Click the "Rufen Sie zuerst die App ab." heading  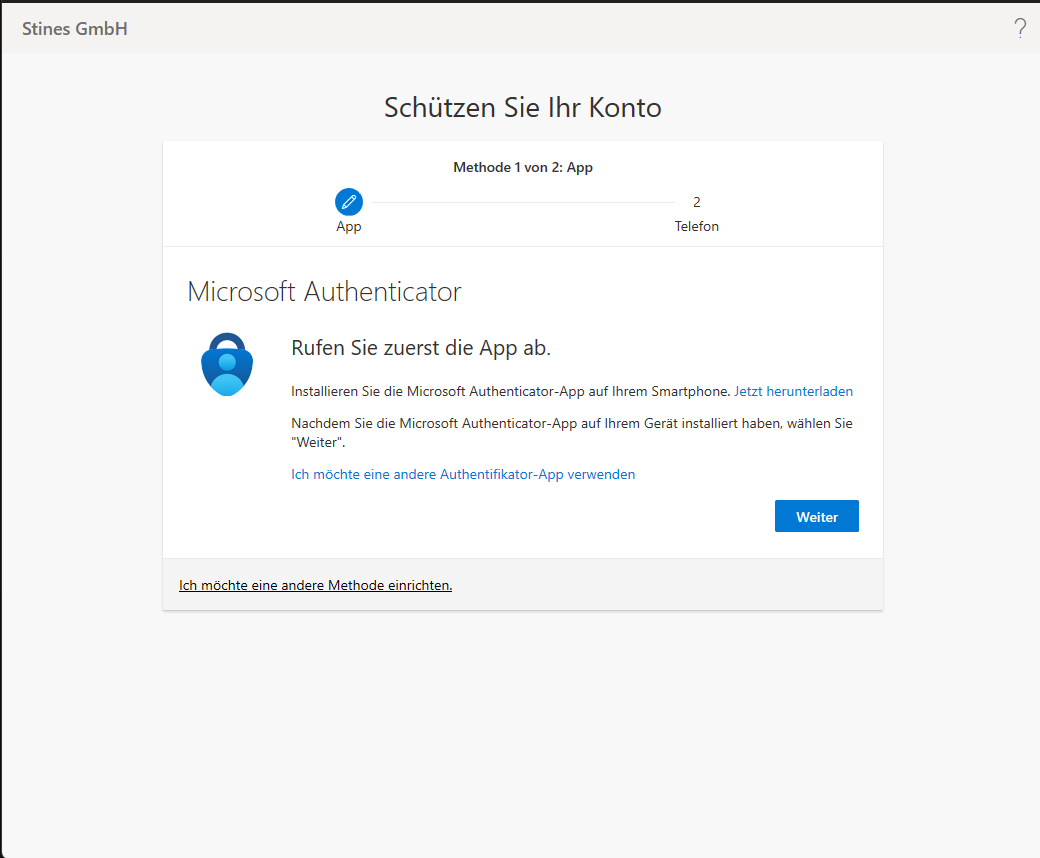pos(421,348)
